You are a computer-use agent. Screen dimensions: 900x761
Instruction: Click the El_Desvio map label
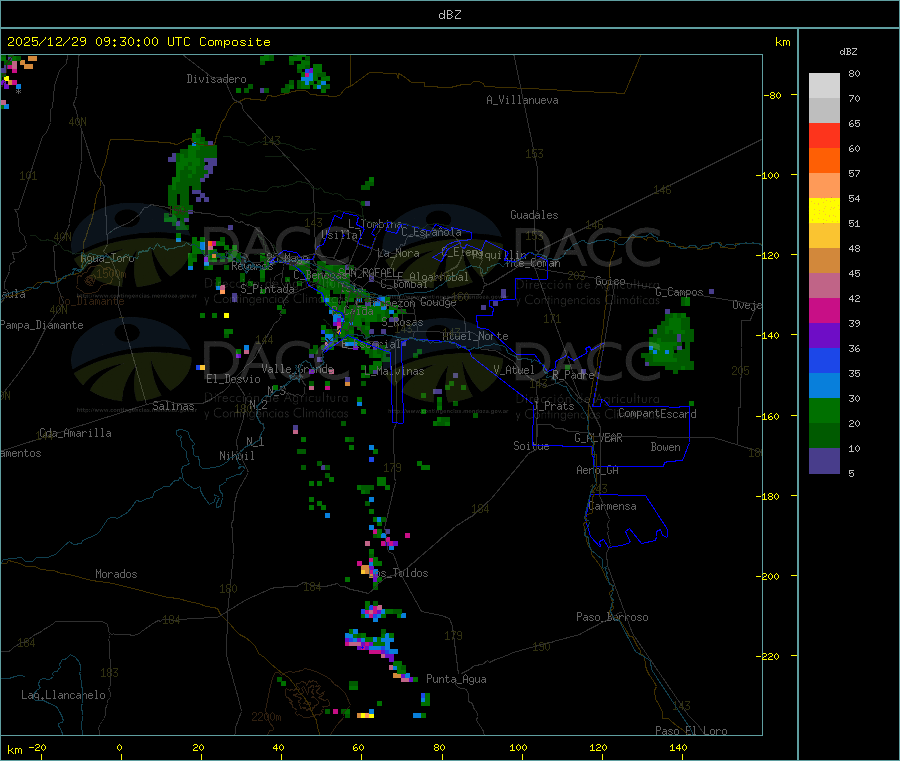point(233,379)
